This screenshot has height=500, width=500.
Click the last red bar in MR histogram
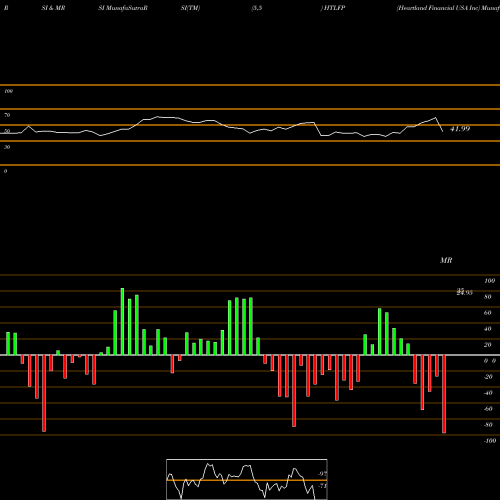(444, 394)
